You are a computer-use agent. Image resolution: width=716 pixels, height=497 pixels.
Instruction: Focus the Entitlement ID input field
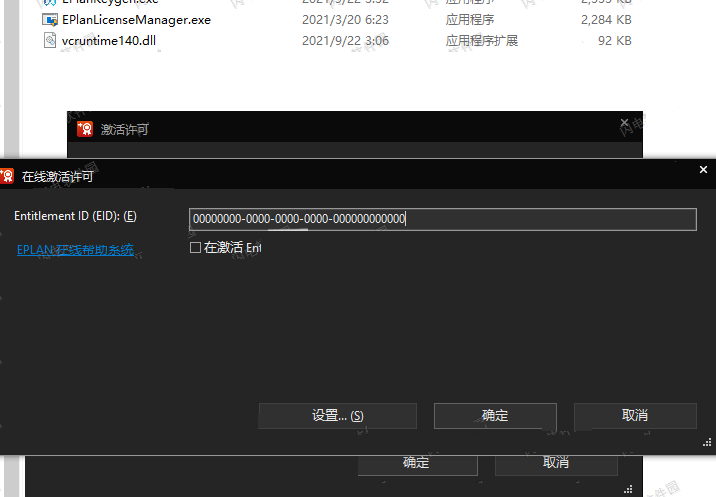click(x=442, y=219)
